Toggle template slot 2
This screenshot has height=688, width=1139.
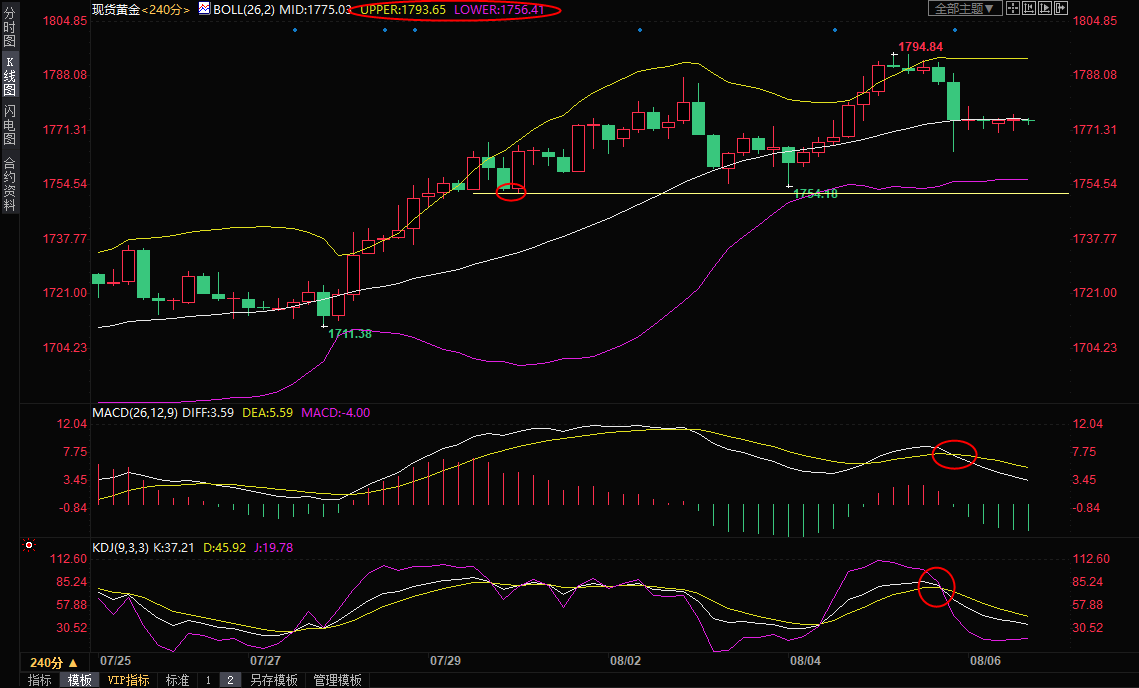coord(230,680)
